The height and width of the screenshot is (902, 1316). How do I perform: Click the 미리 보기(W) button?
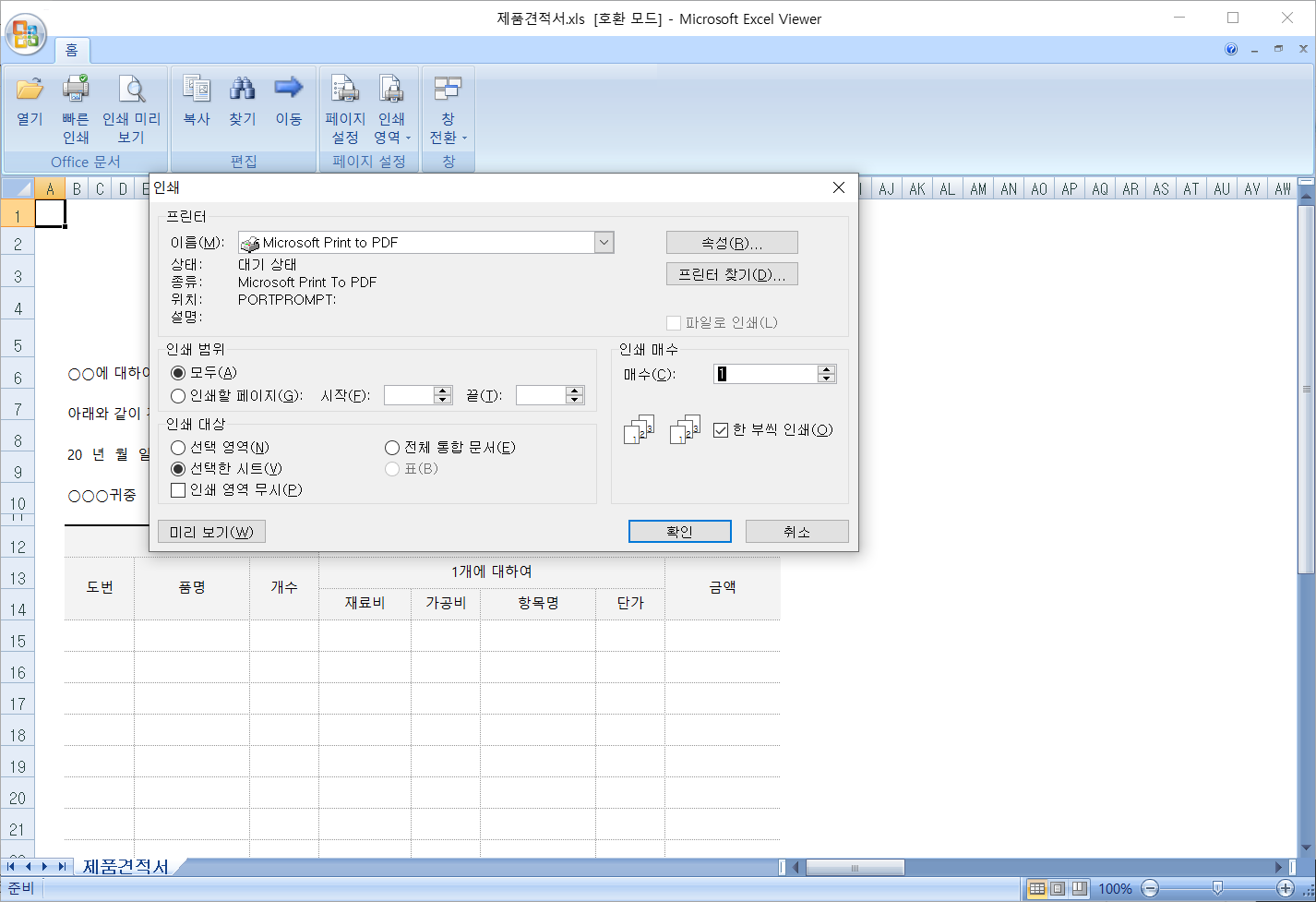point(211,532)
